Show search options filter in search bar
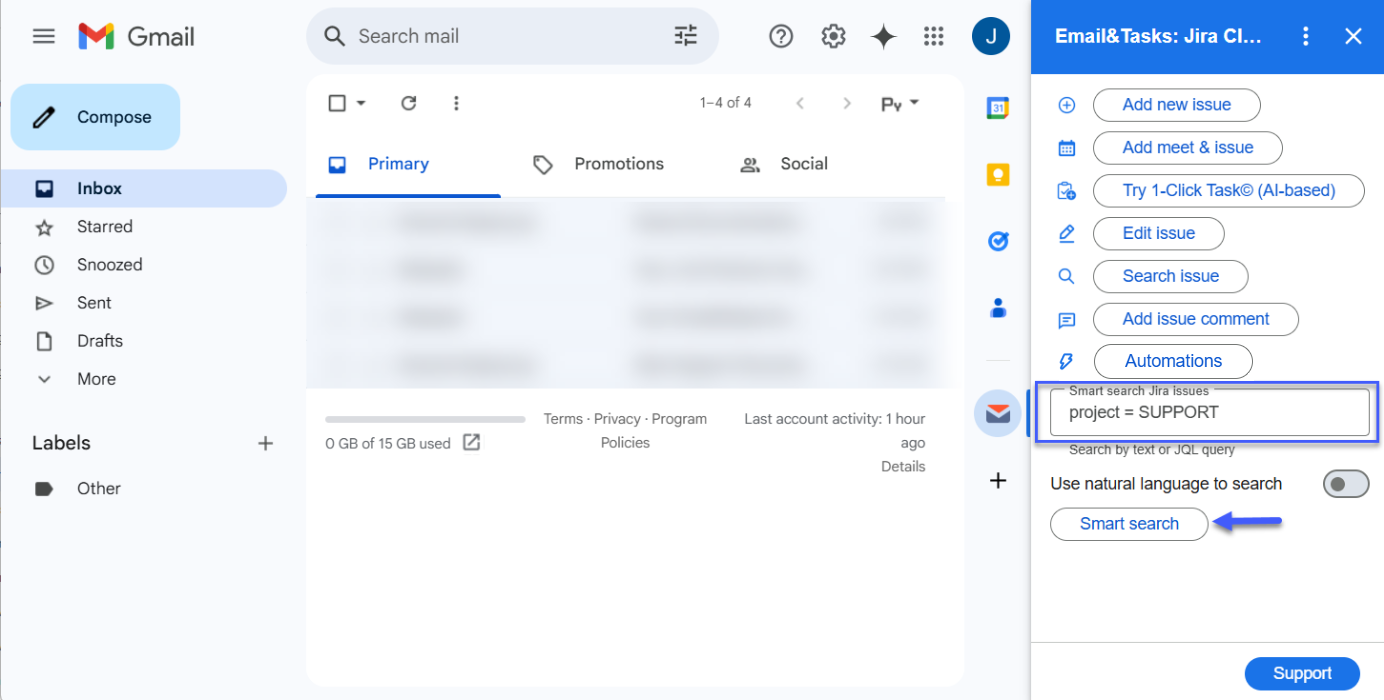 (686, 37)
